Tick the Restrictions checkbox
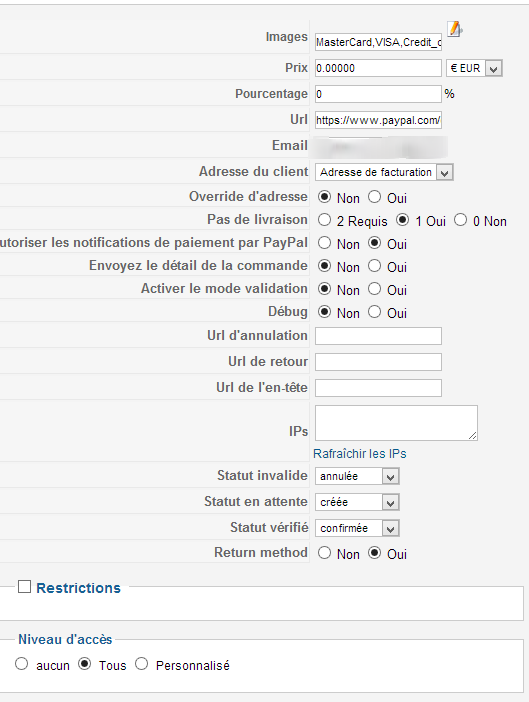This screenshot has width=529, height=702. tap(24, 586)
